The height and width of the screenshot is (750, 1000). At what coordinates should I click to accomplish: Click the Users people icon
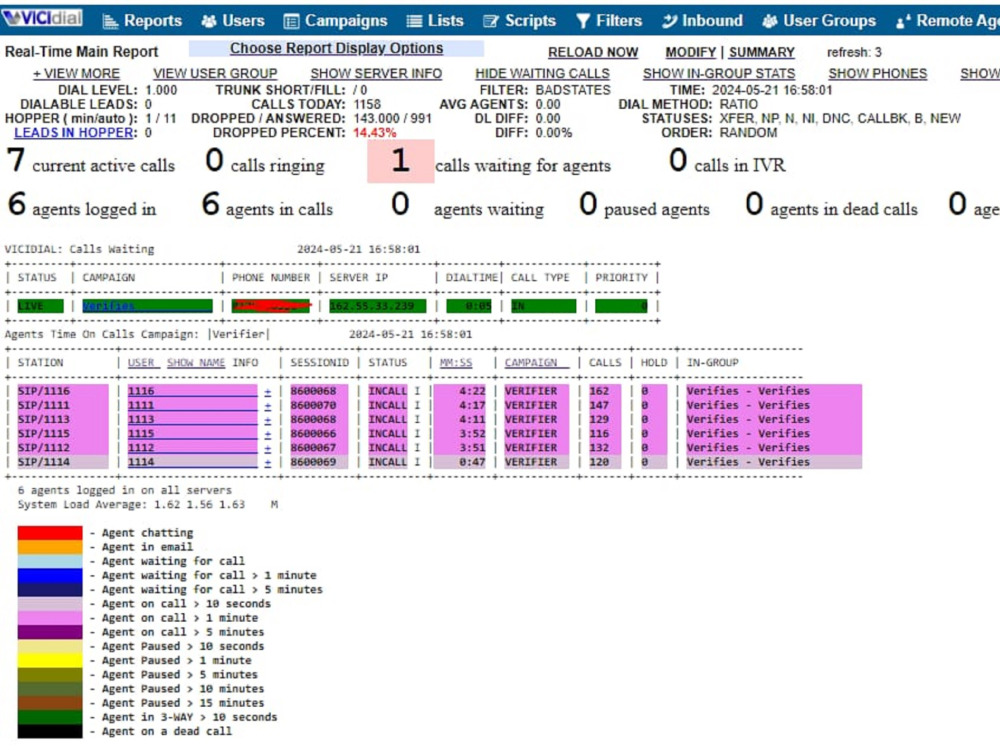click(x=209, y=21)
